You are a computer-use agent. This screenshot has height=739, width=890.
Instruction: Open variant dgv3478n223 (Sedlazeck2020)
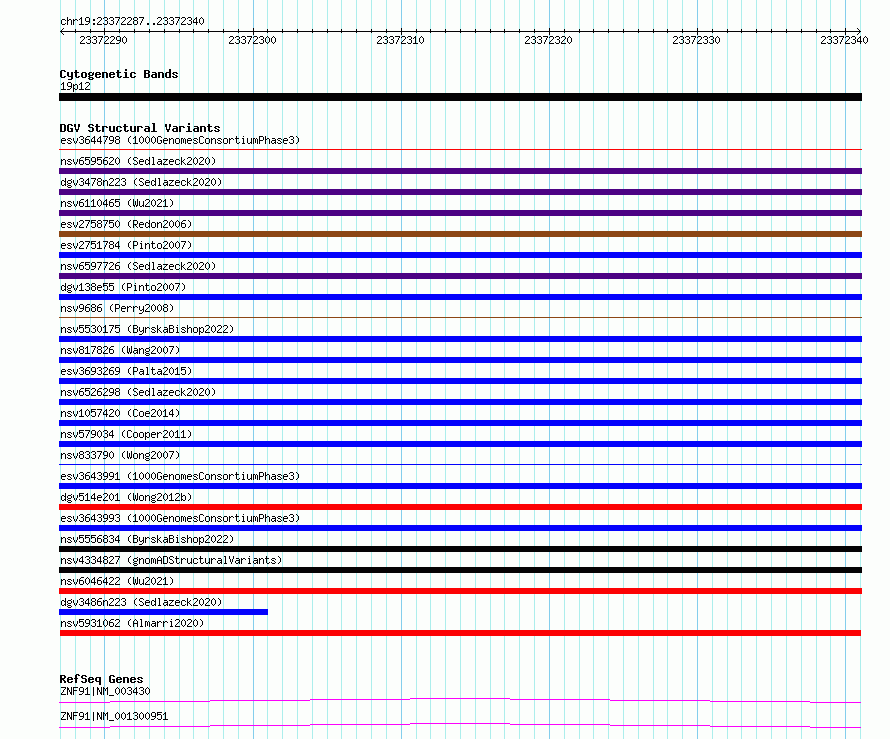coord(141,182)
